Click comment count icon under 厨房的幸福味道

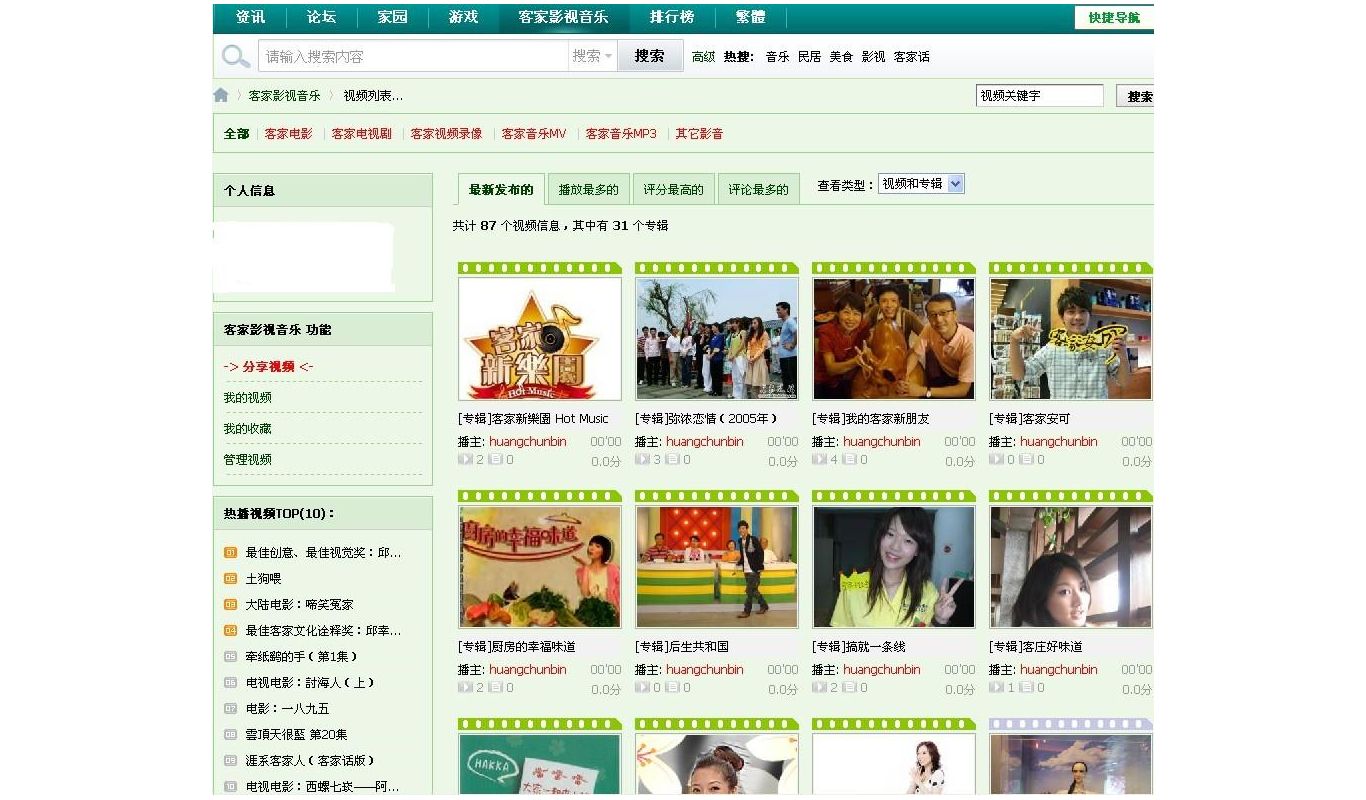[495, 687]
